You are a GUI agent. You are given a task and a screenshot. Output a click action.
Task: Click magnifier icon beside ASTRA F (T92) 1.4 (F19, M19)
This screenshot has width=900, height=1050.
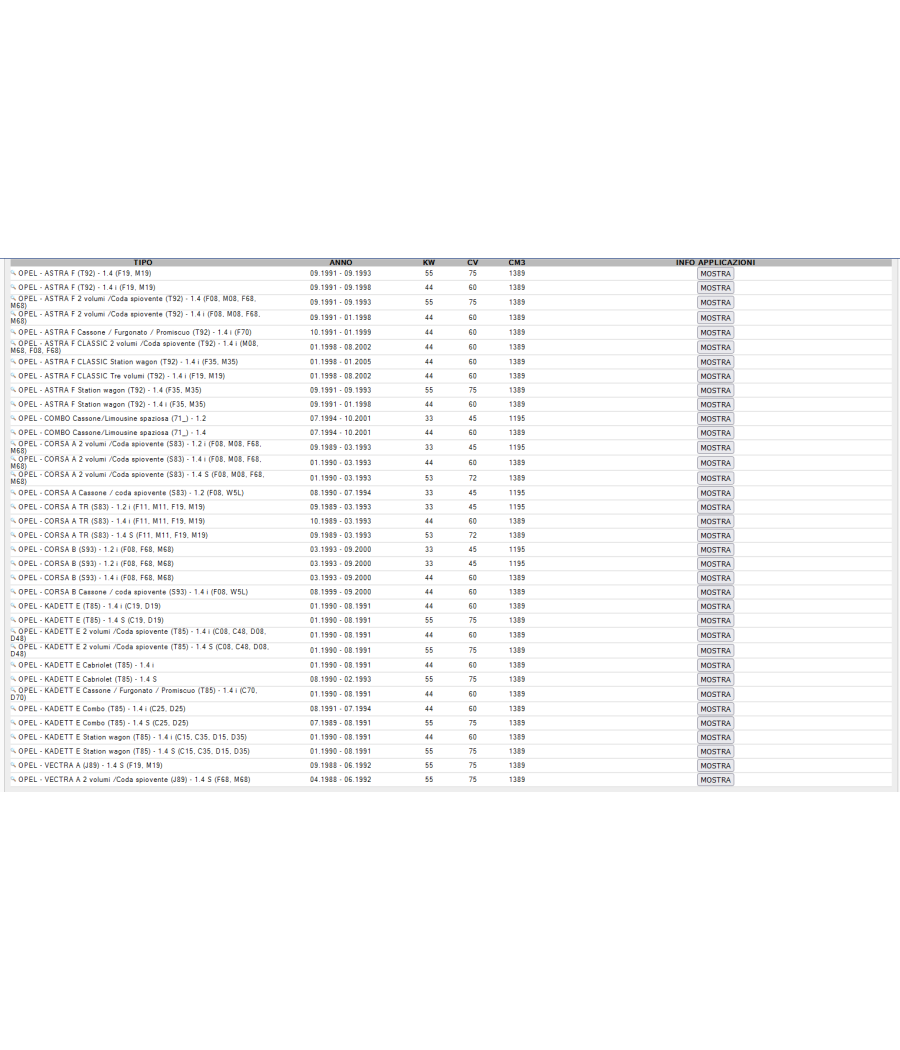click(x=13, y=273)
